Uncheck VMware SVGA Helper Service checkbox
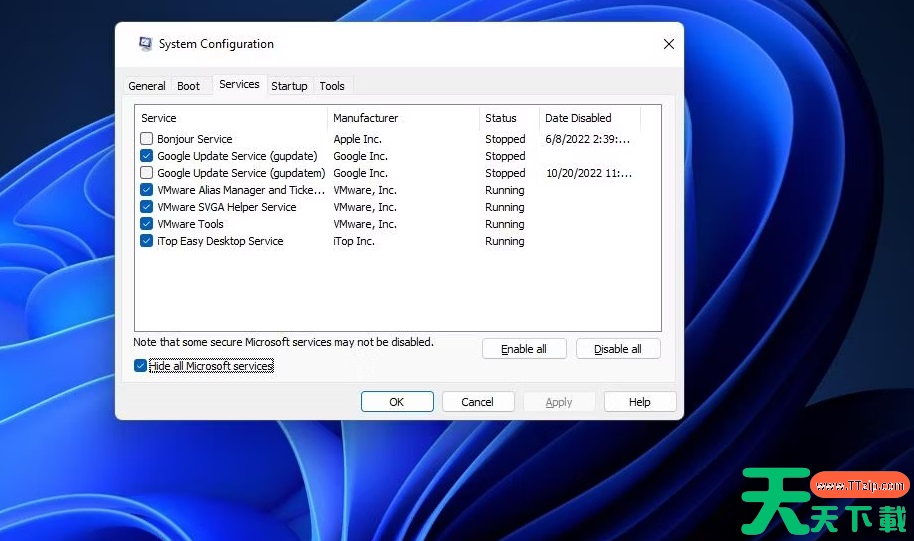The height and width of the screenshot is (541, 914). tap(146, 207)
